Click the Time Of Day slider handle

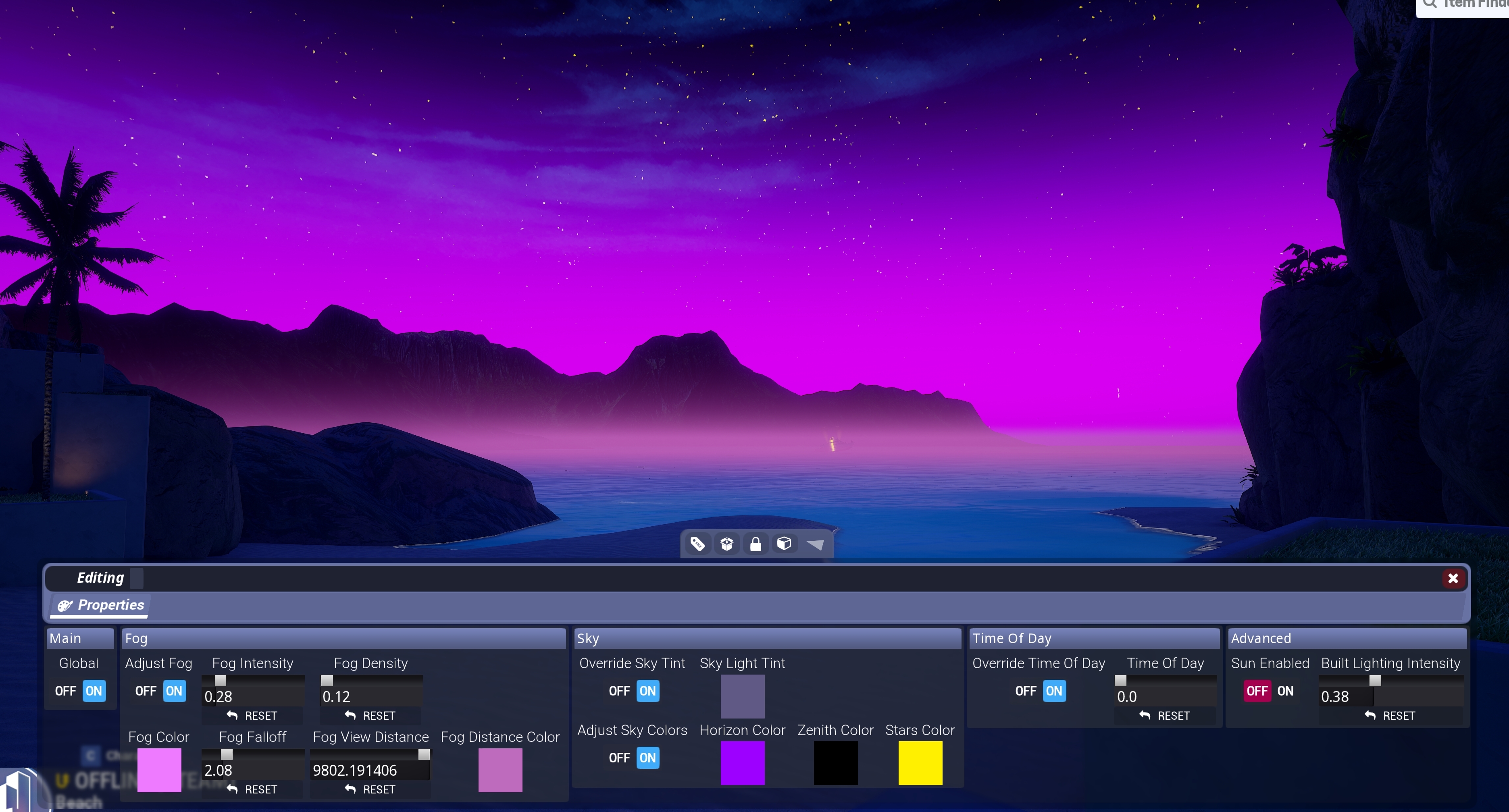coord(1120,680)
